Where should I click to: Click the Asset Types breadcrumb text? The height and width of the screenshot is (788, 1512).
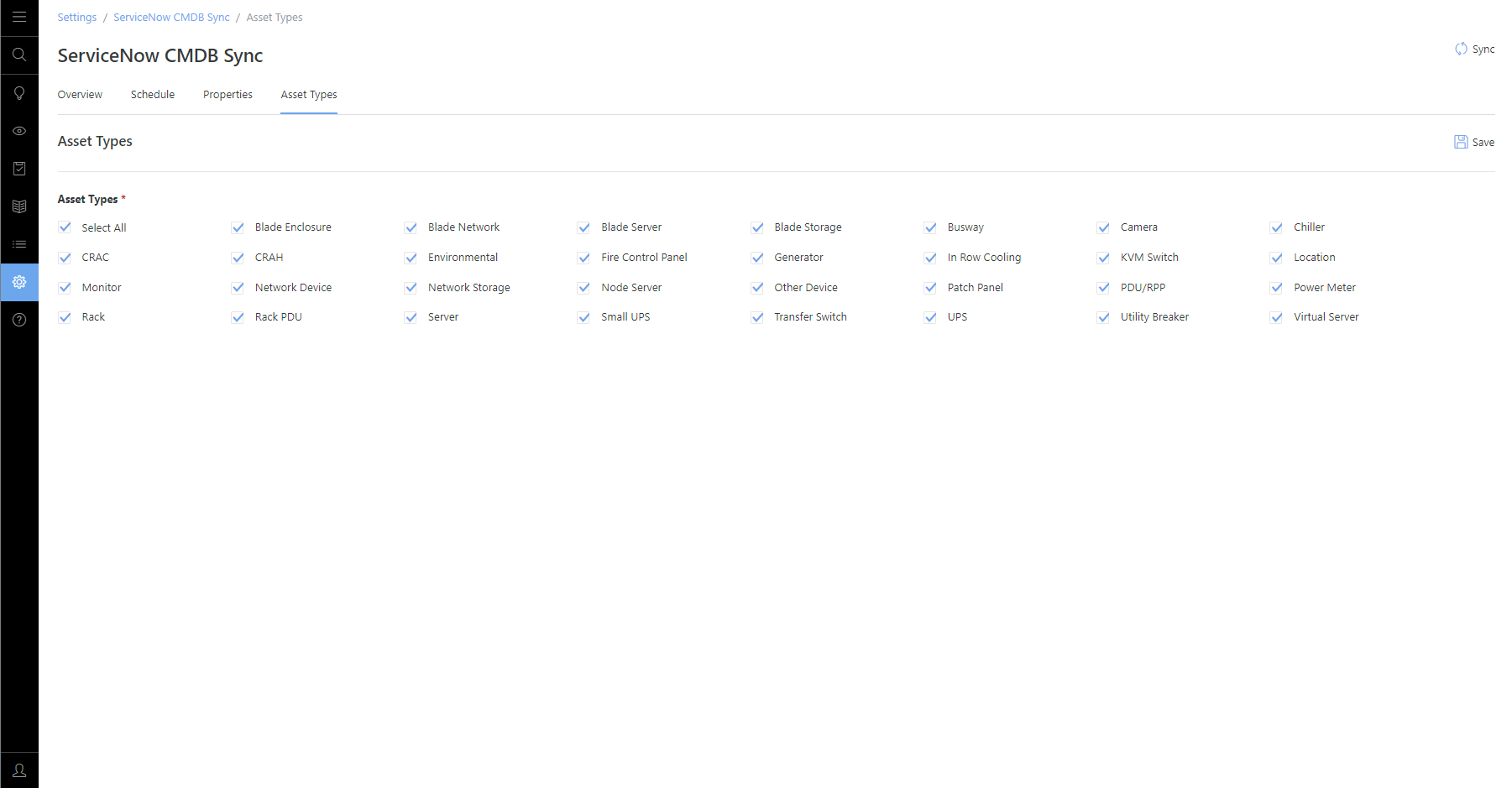(275, 18)
